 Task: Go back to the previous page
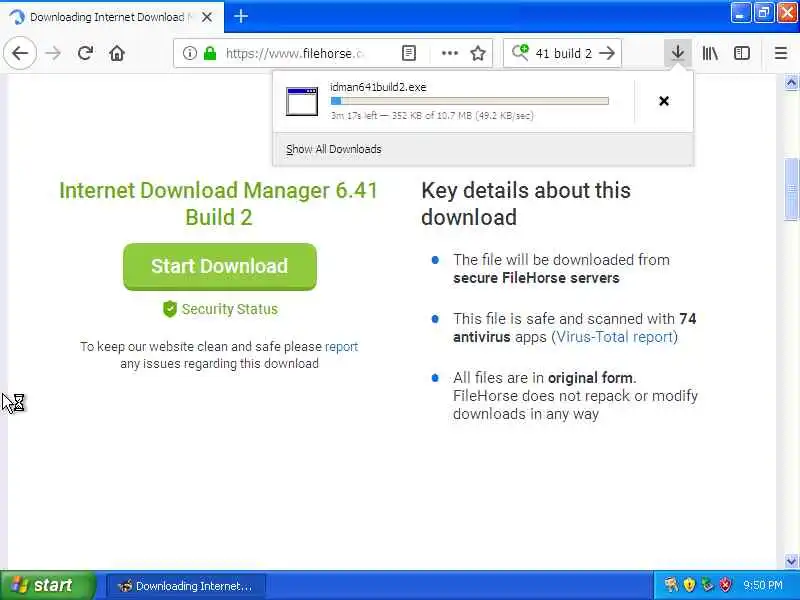(x=20, y=53)
